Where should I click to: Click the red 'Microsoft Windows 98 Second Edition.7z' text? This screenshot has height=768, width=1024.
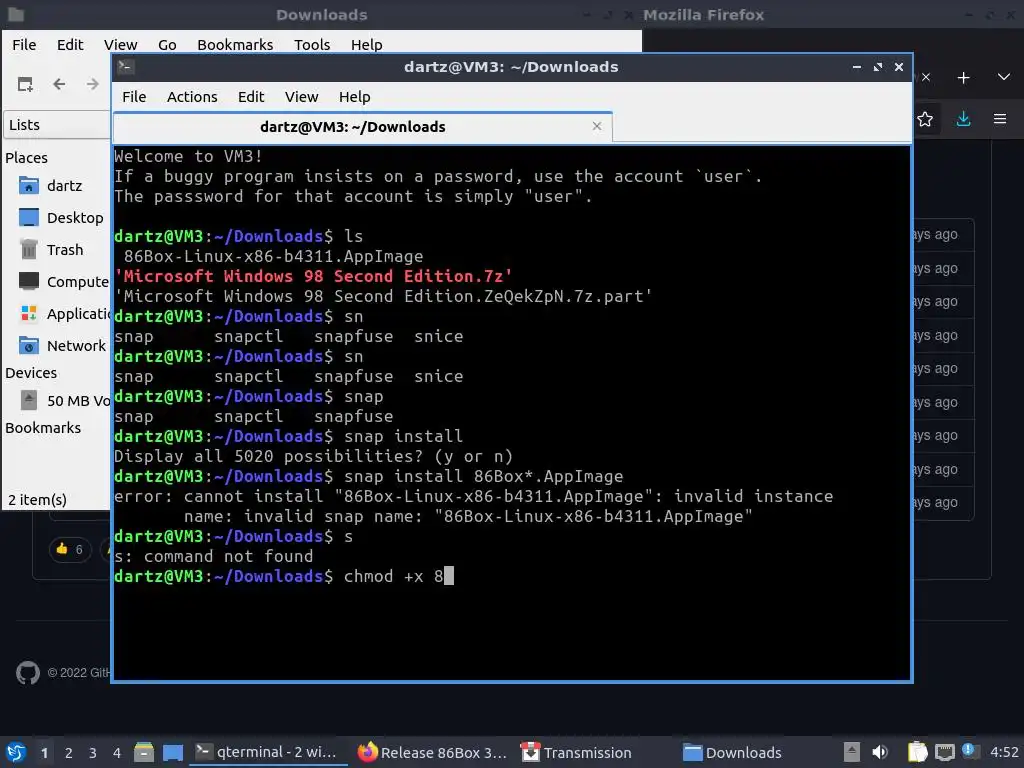313,276
